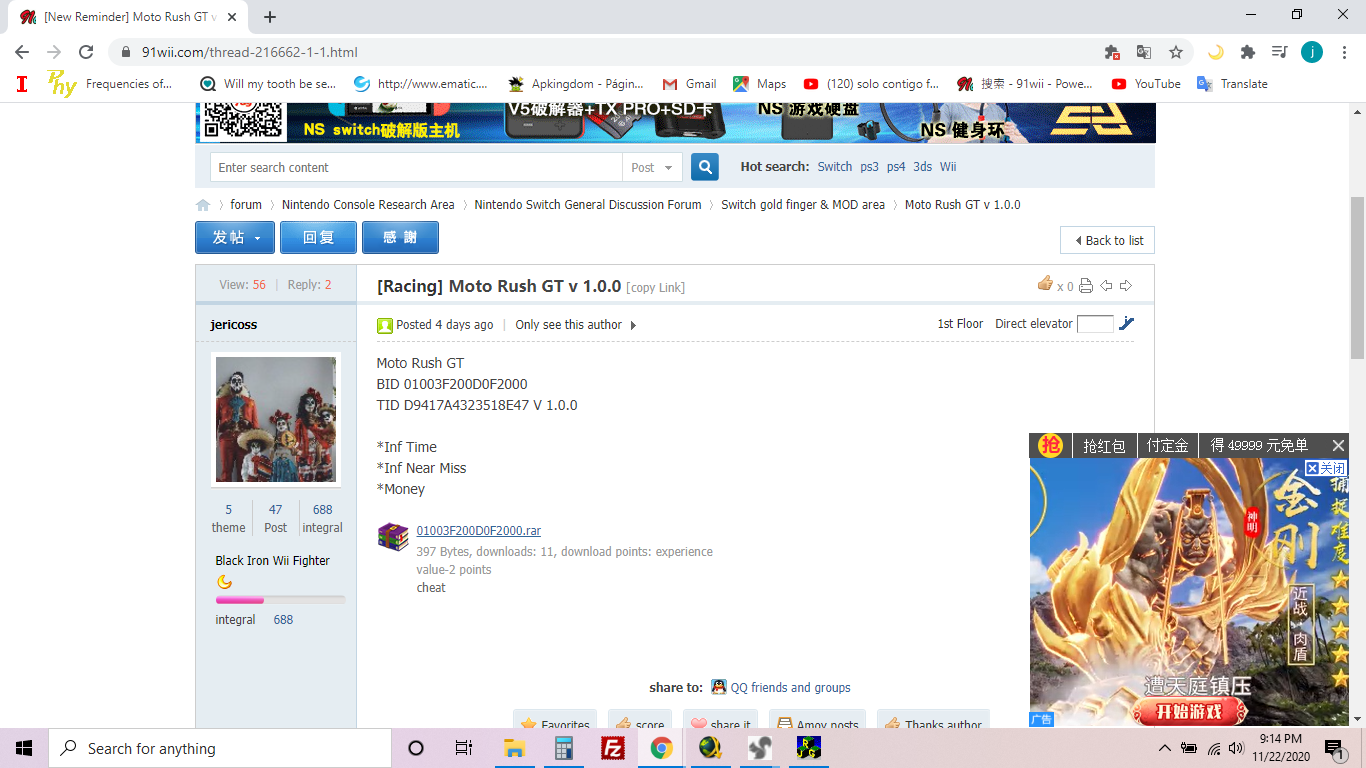Click hot search term ps4
Screen dimensions: 1366x768
(895, 167)
